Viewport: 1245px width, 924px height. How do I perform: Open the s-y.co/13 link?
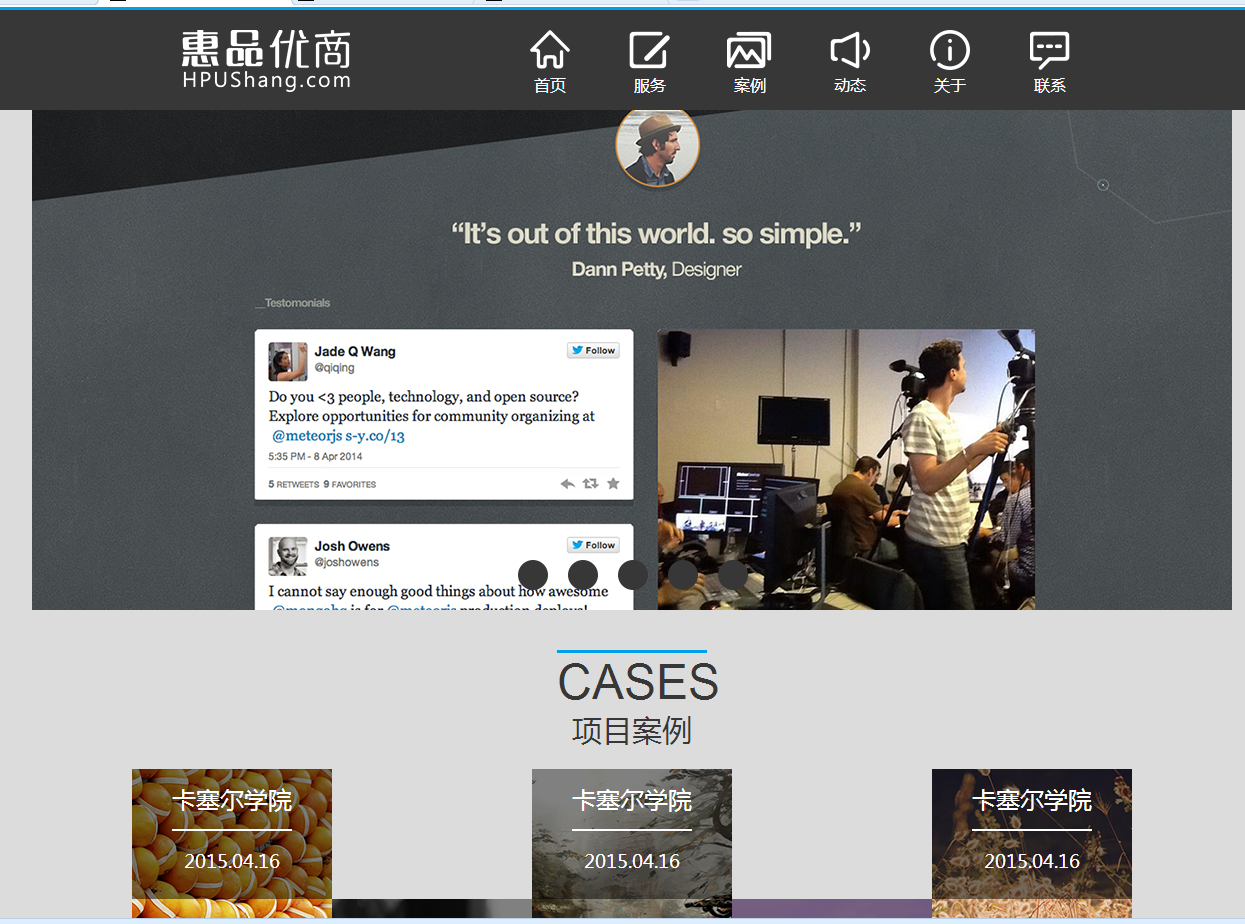click(375, 436)
